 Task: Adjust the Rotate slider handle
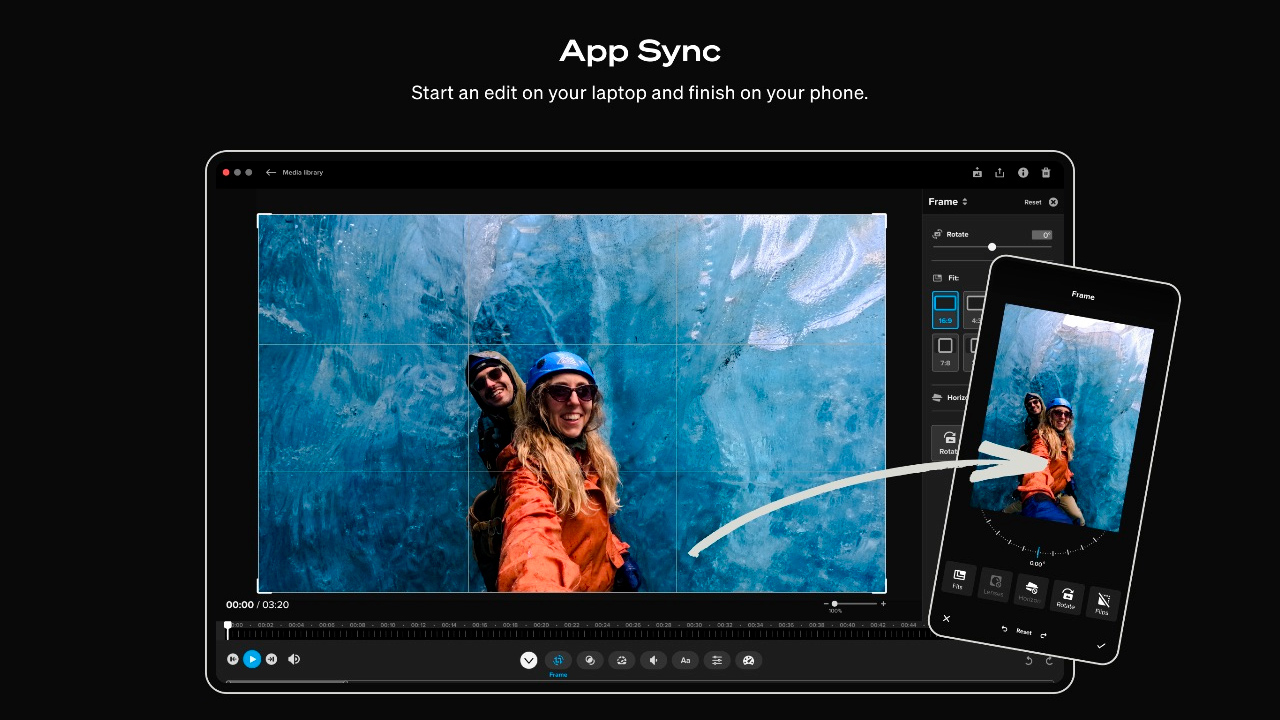pos(992,247)
